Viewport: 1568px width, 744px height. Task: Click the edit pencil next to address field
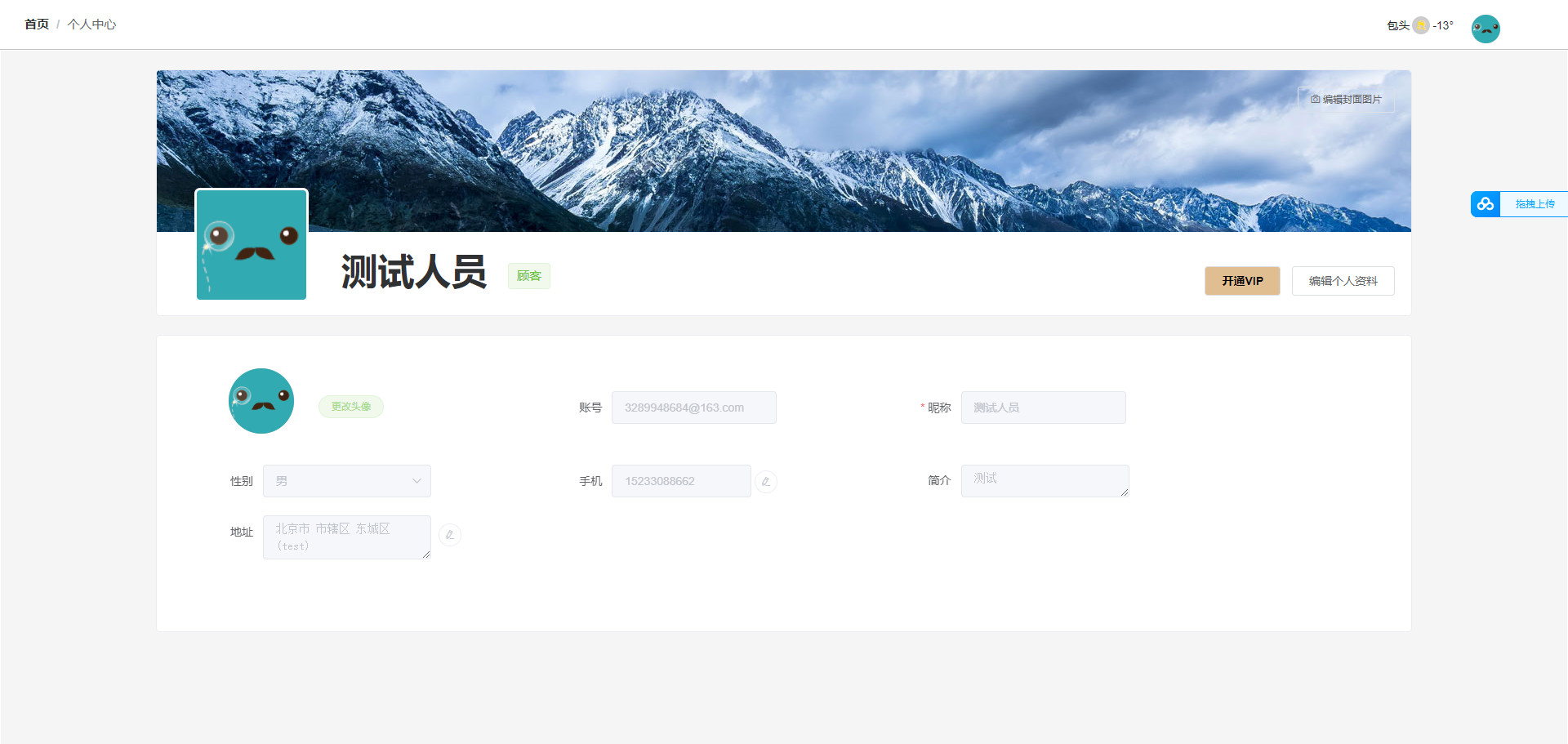click(x=450, y=535)
